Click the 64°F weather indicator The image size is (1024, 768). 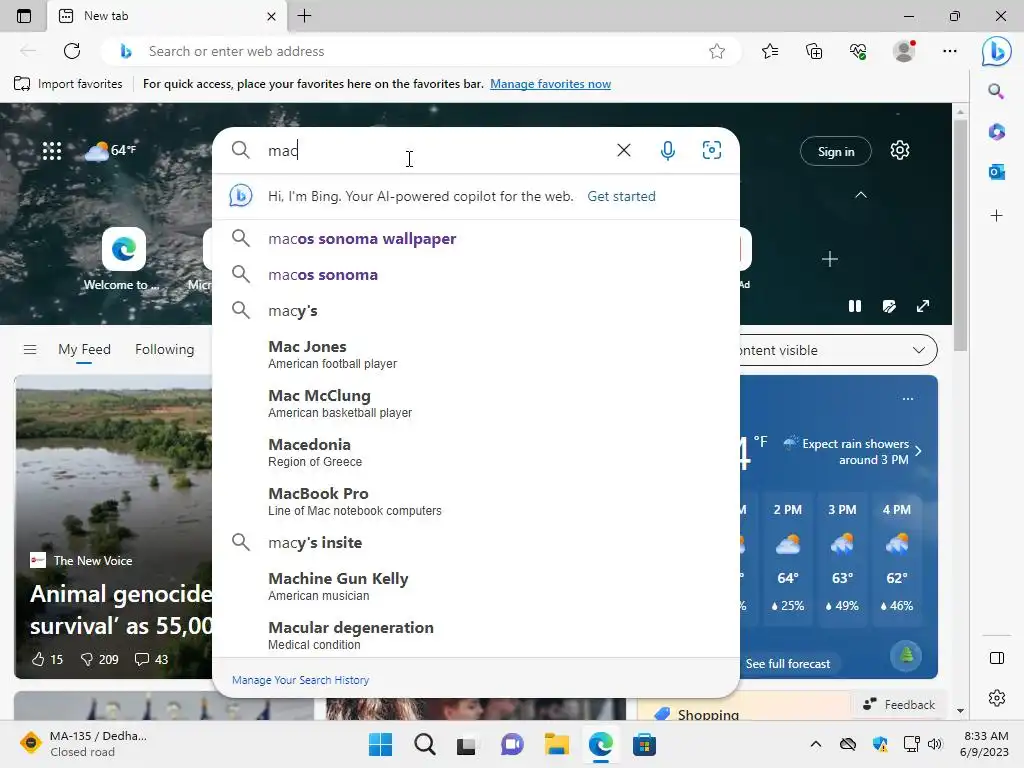111,150
